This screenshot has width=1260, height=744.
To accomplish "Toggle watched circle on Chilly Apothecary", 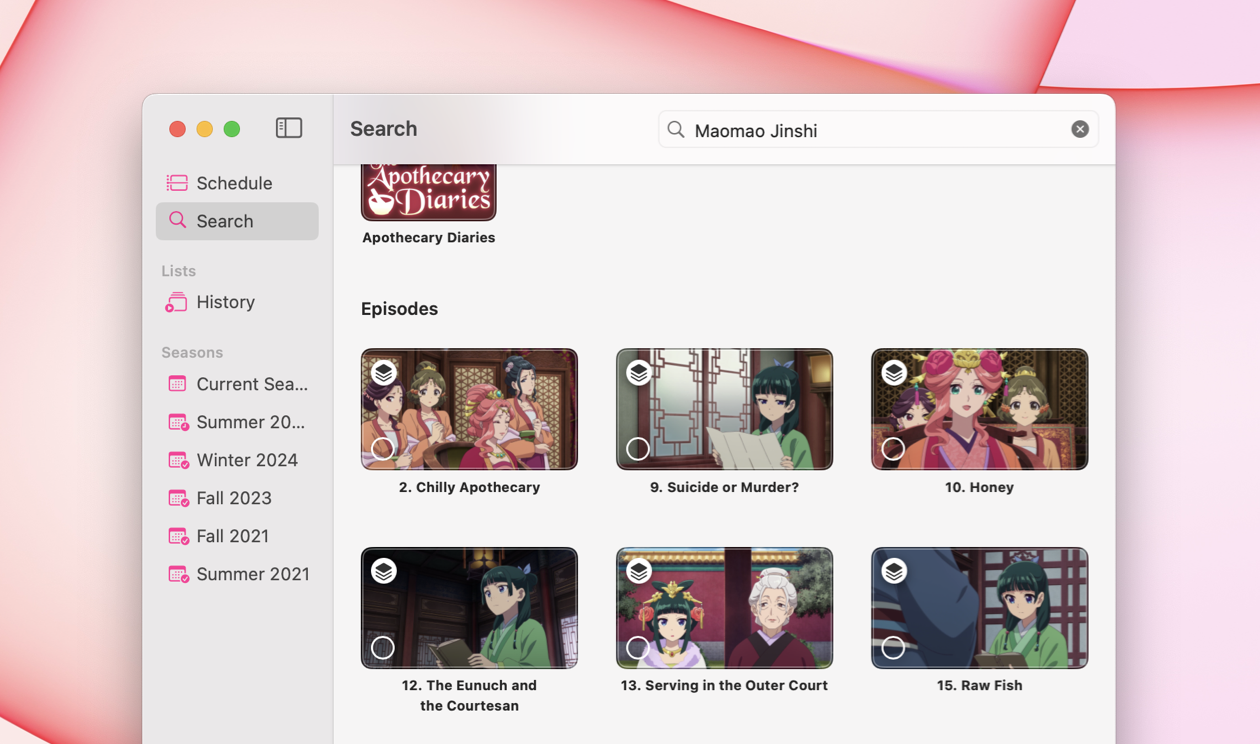I will click(382, 449).
